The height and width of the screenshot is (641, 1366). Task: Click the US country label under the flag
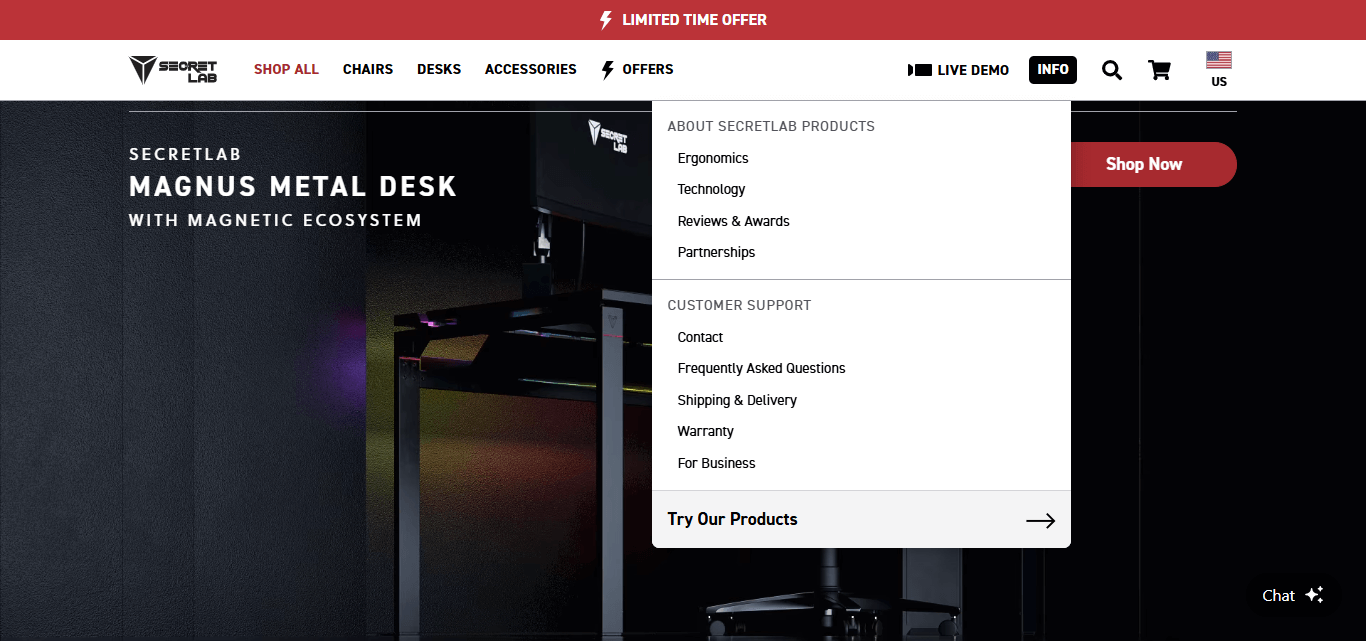(1219, 82)
